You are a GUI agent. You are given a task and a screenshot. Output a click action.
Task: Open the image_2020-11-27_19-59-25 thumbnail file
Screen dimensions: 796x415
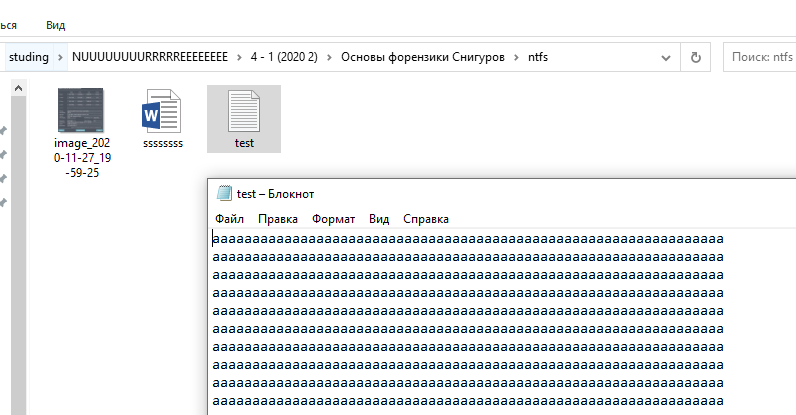point(81,111)
